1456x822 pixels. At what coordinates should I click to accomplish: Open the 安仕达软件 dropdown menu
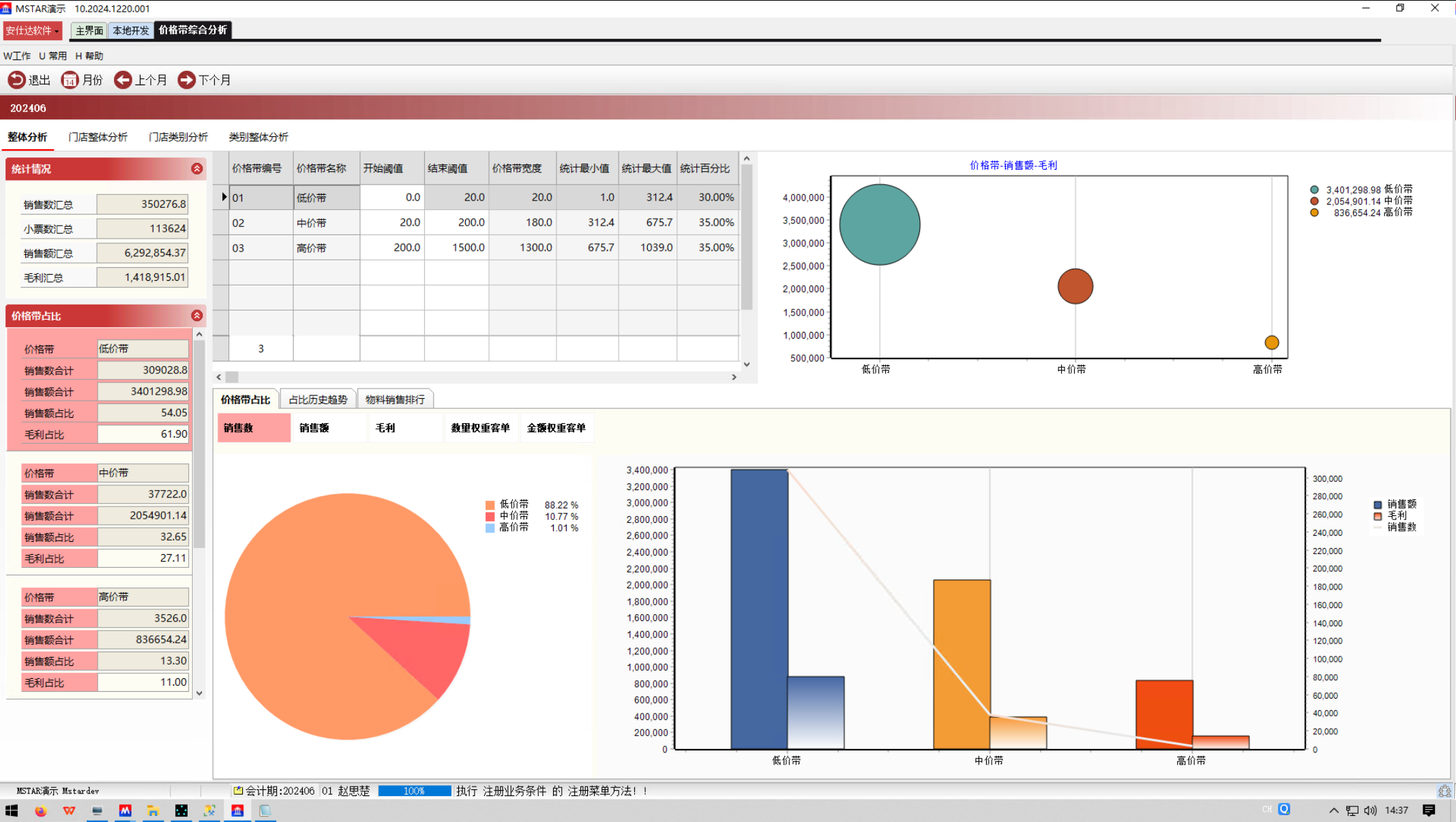[32, 31]
